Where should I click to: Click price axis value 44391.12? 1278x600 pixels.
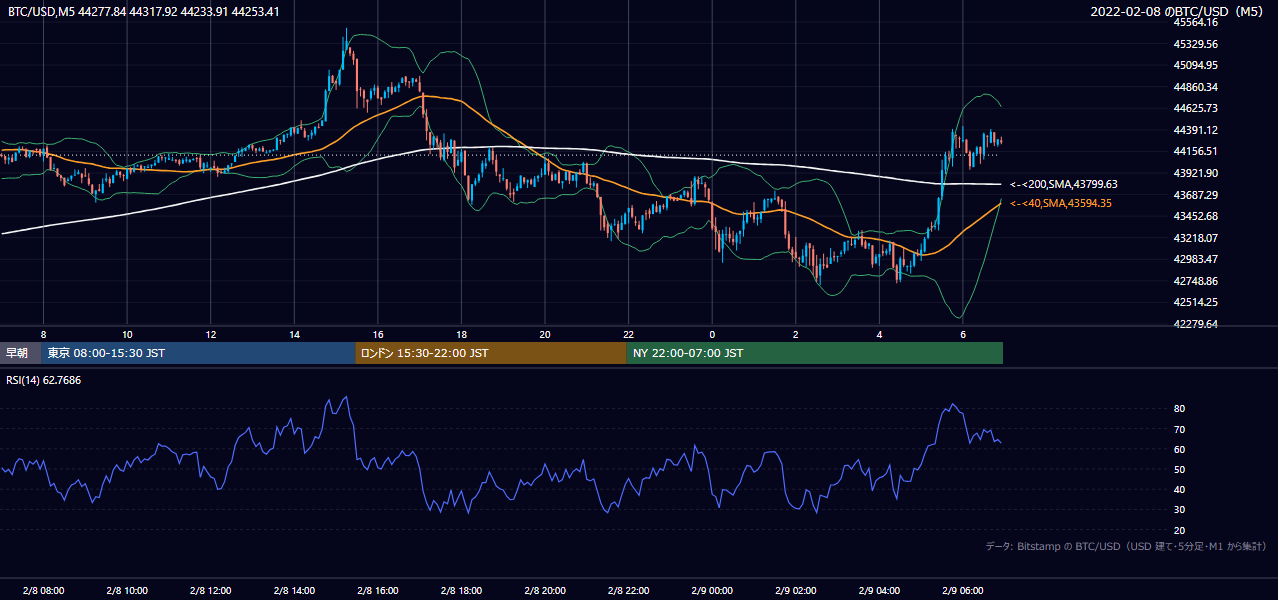[x=1195, y=130]
